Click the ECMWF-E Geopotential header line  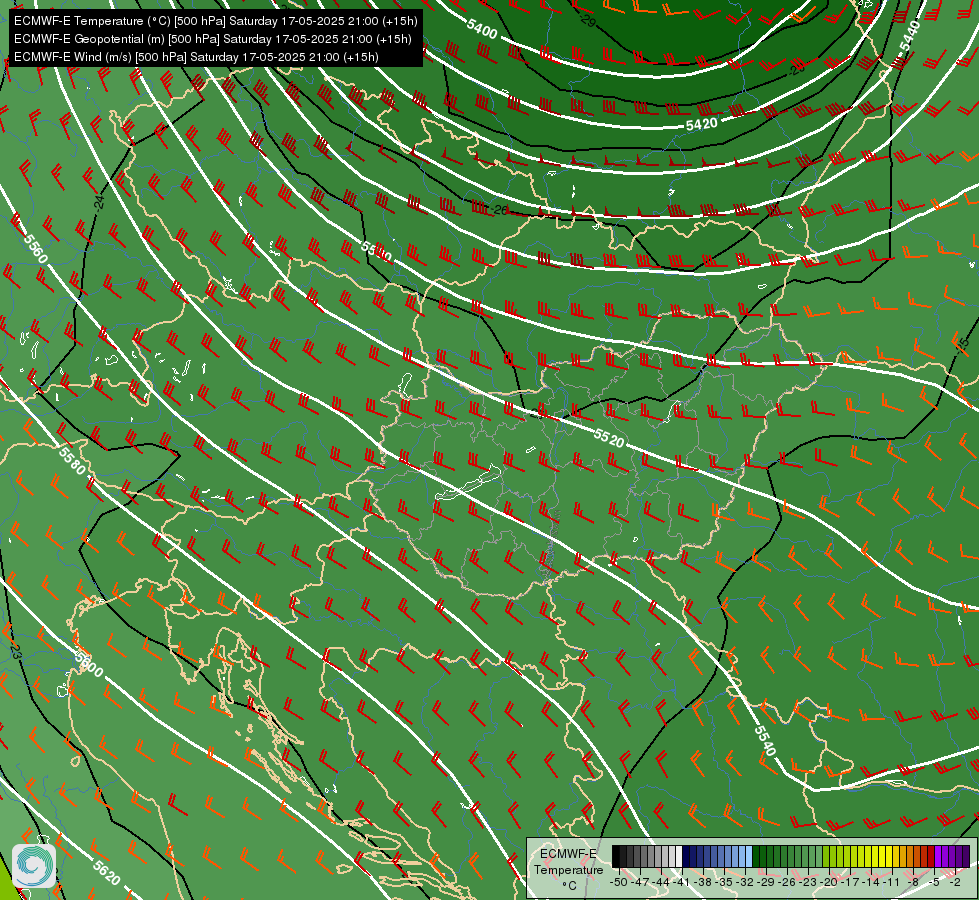212,39
